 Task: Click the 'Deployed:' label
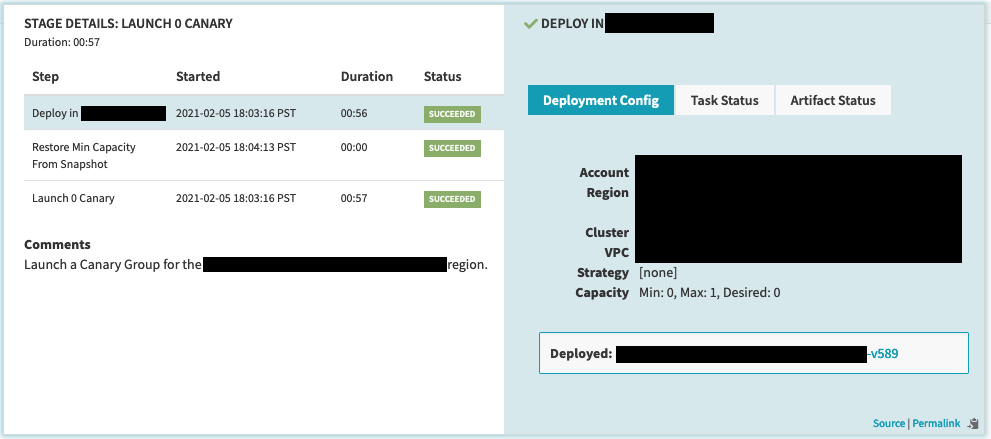[581, 354]
